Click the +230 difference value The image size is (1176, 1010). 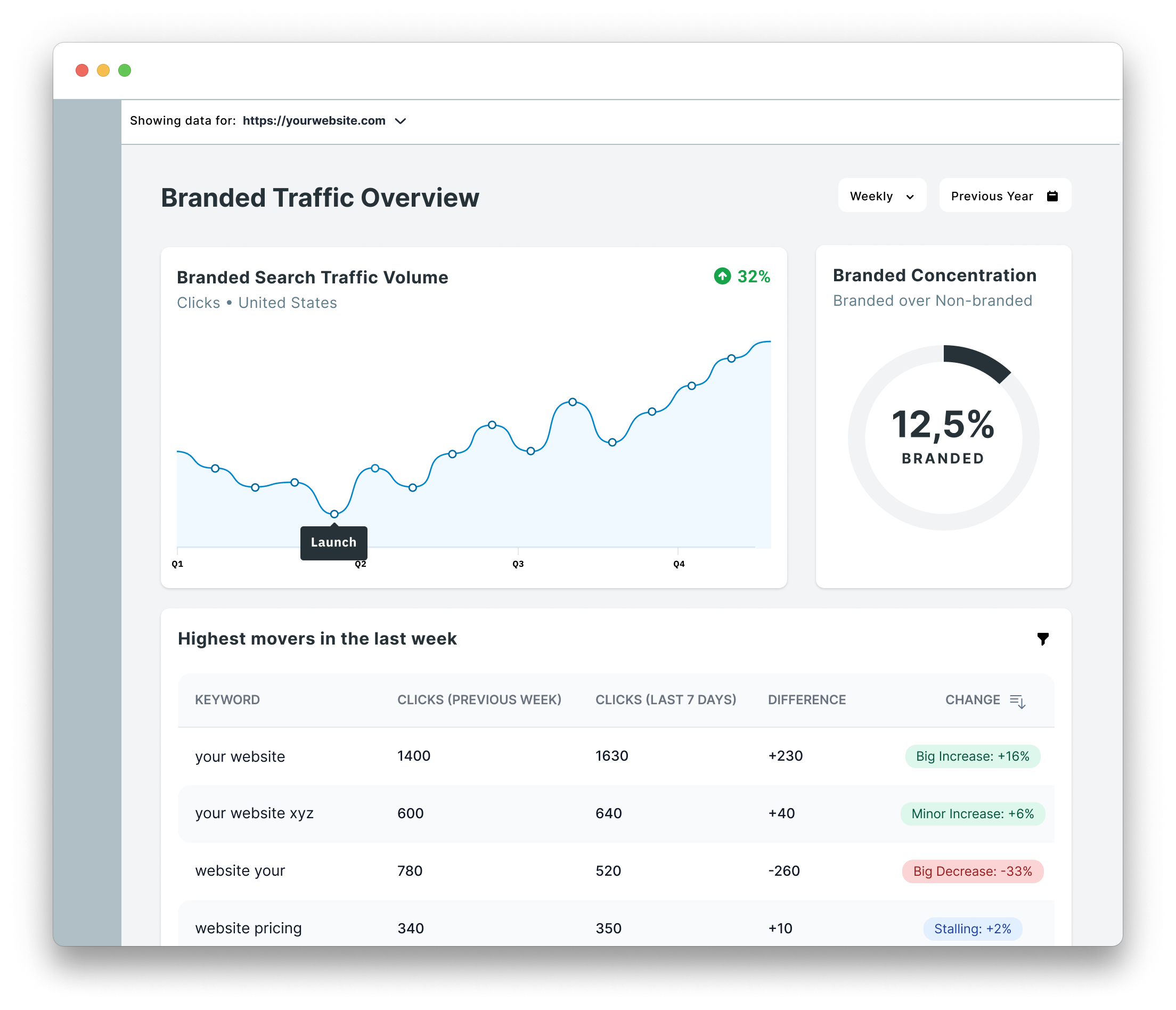click(x=786, y=756)
